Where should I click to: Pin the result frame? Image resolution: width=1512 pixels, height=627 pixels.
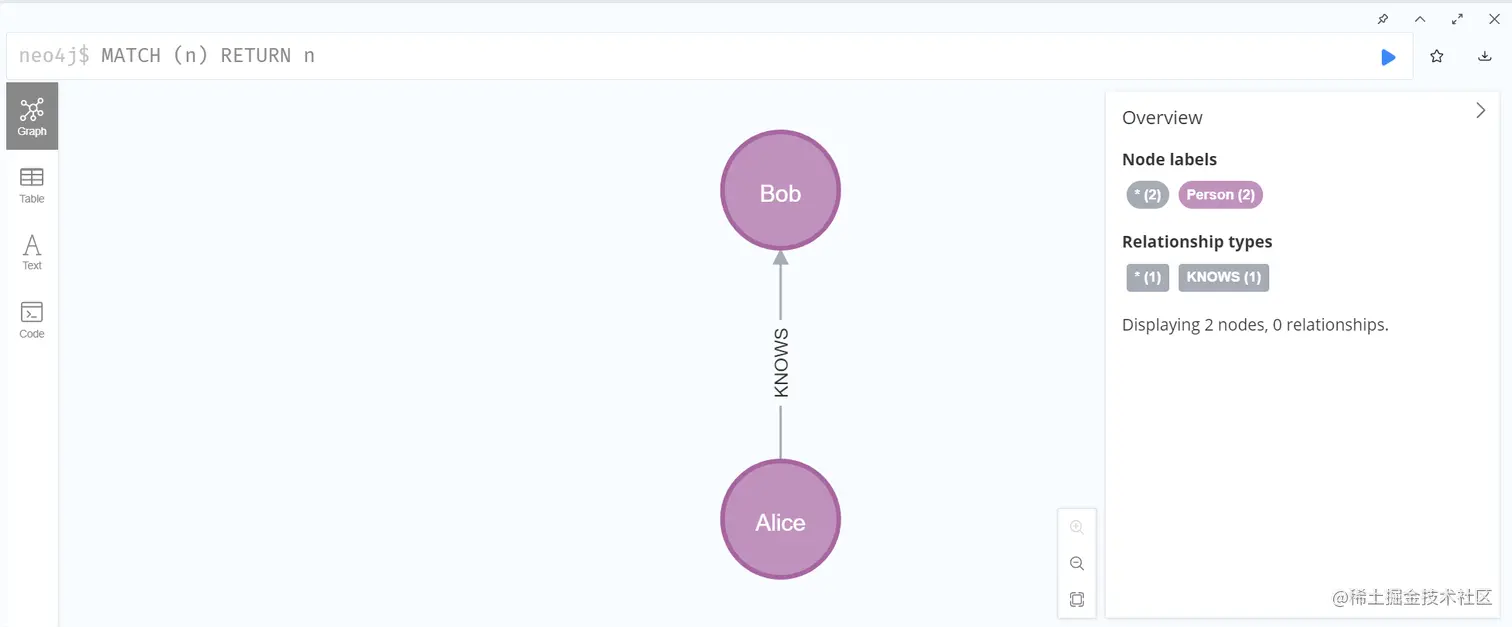(x=1383, y=19)
